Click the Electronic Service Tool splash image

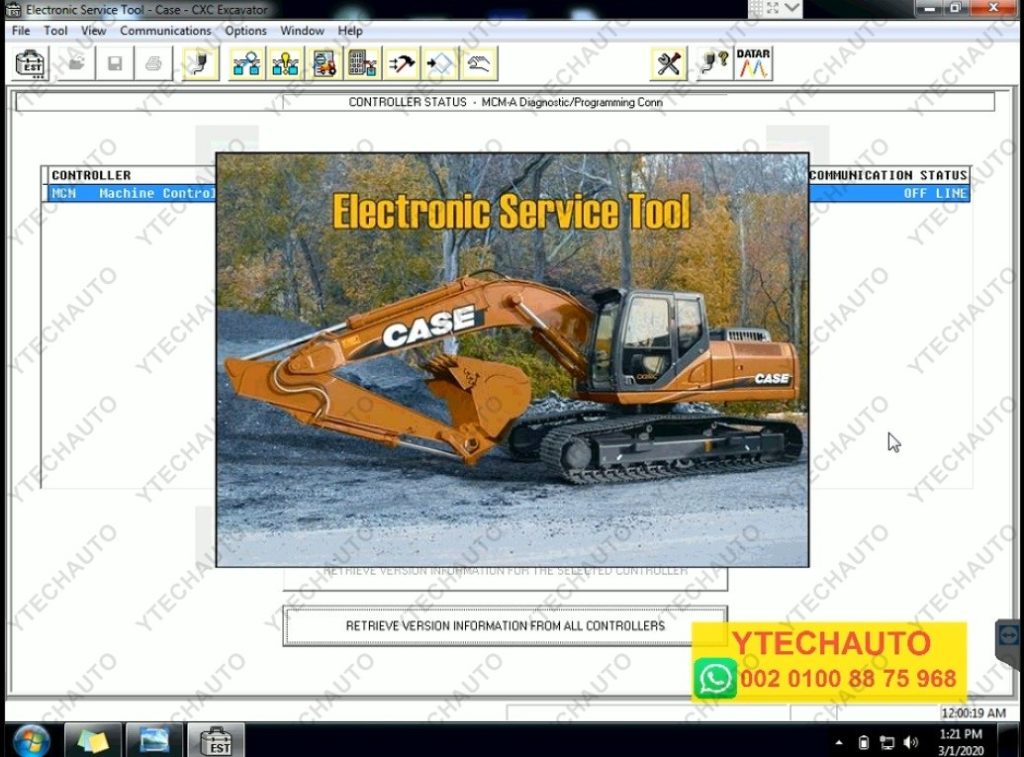[512, 360]
